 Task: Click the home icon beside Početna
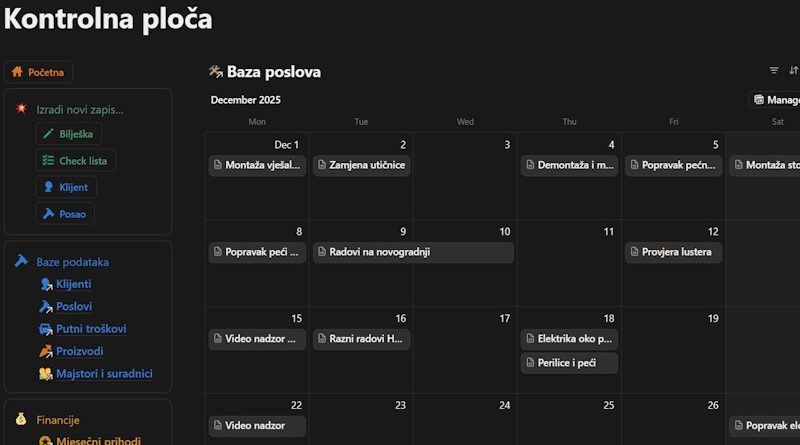point(17,72)
